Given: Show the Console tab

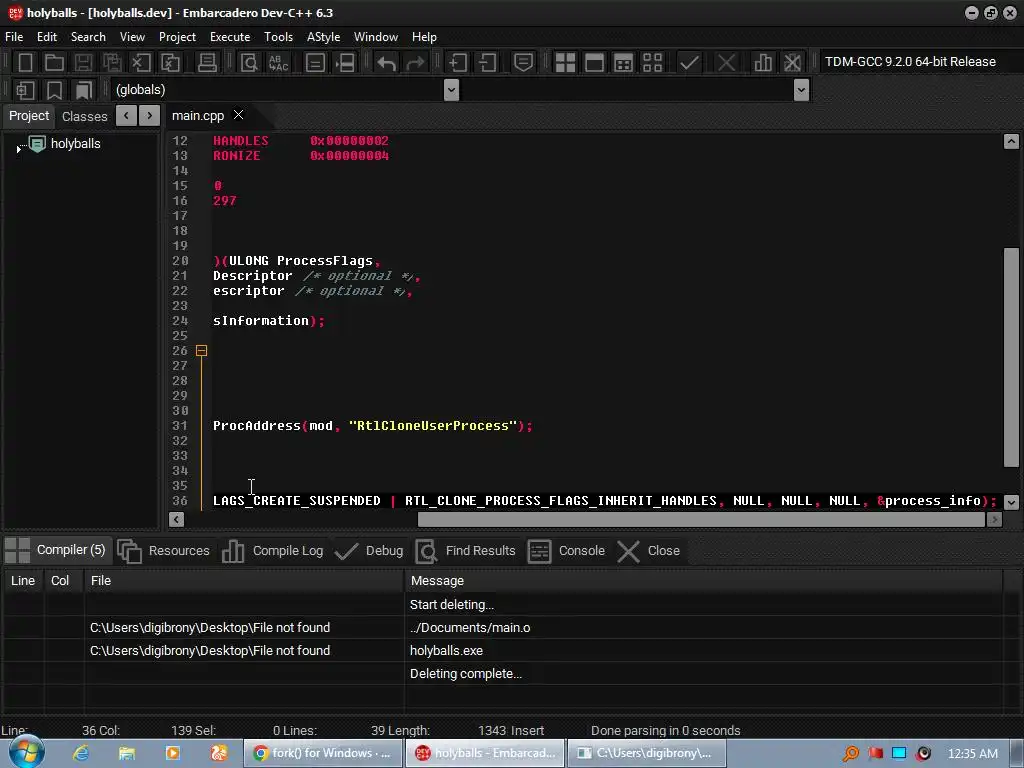Looking at the screenshot, I should pyautogui.click(x=566, y=551).
